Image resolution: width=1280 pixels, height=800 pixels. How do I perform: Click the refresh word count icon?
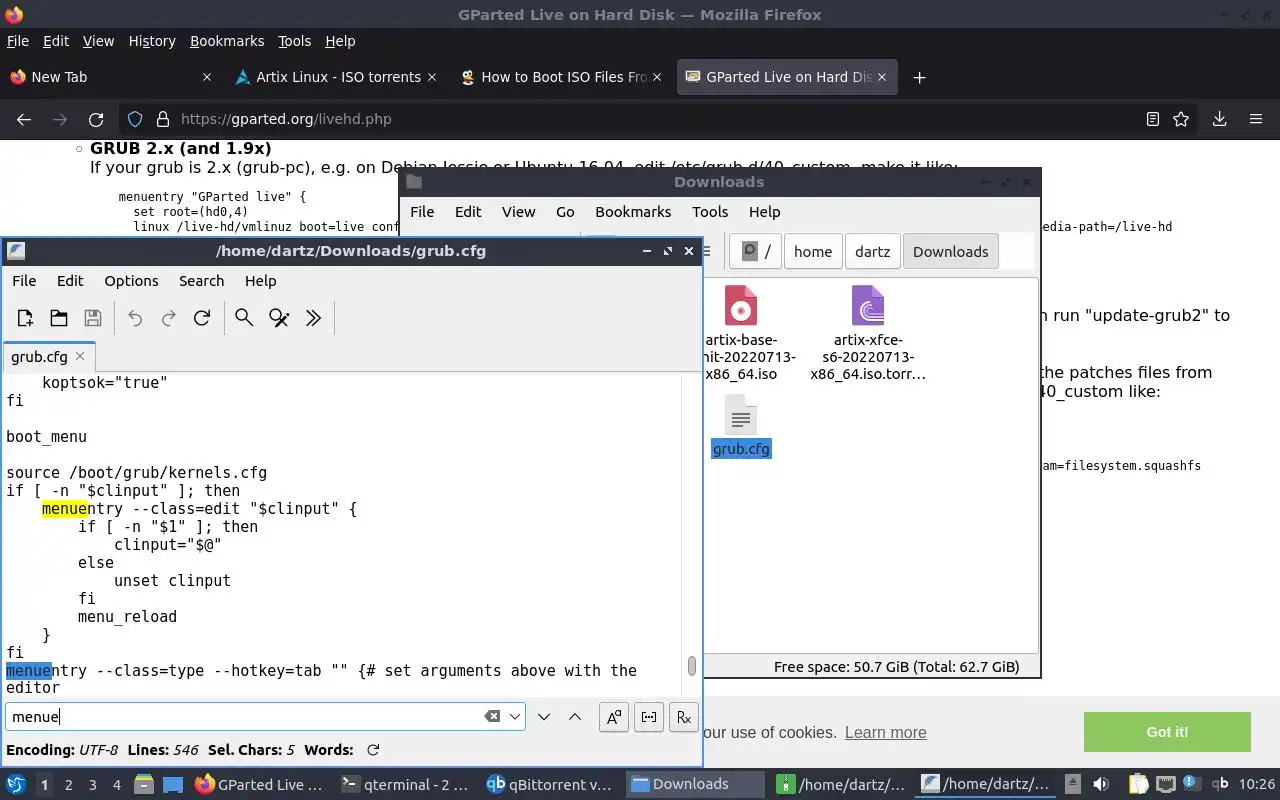pyautogui.click(x=373, y=750)
